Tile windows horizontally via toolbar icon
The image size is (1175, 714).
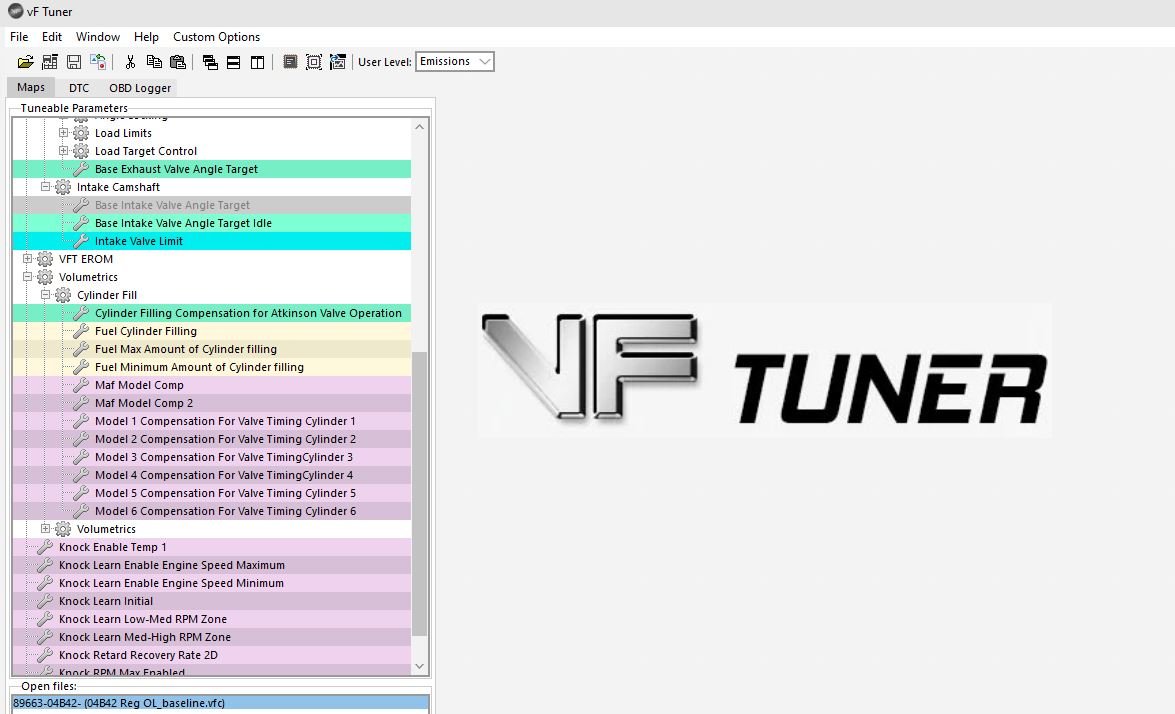point(234,62)
